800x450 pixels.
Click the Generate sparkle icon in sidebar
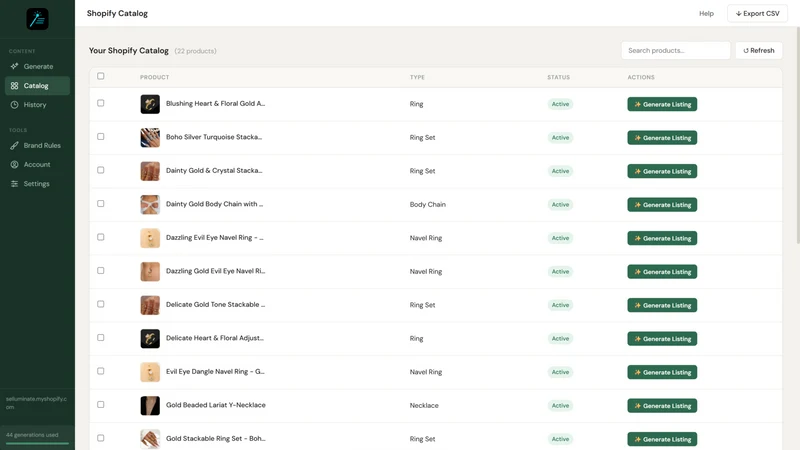pyautogui.click(x=14, y=66)
